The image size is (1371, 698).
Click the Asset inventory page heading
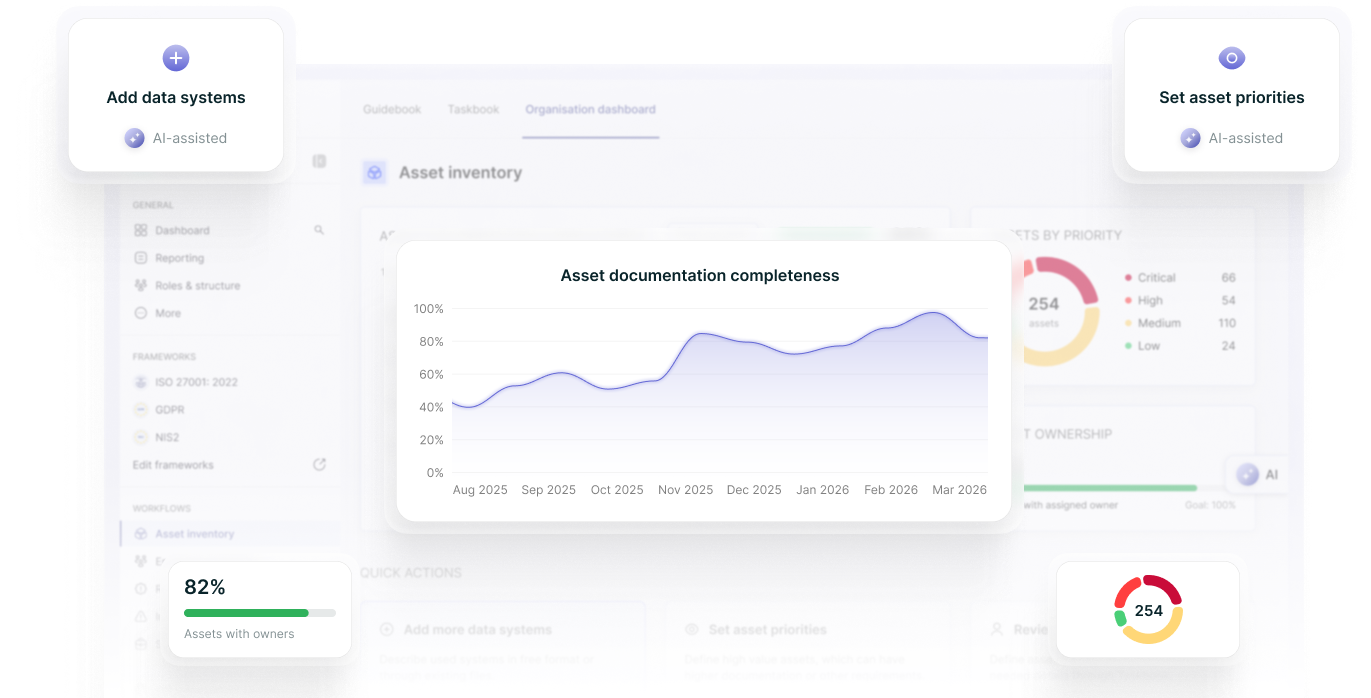[x=460, y=173]
